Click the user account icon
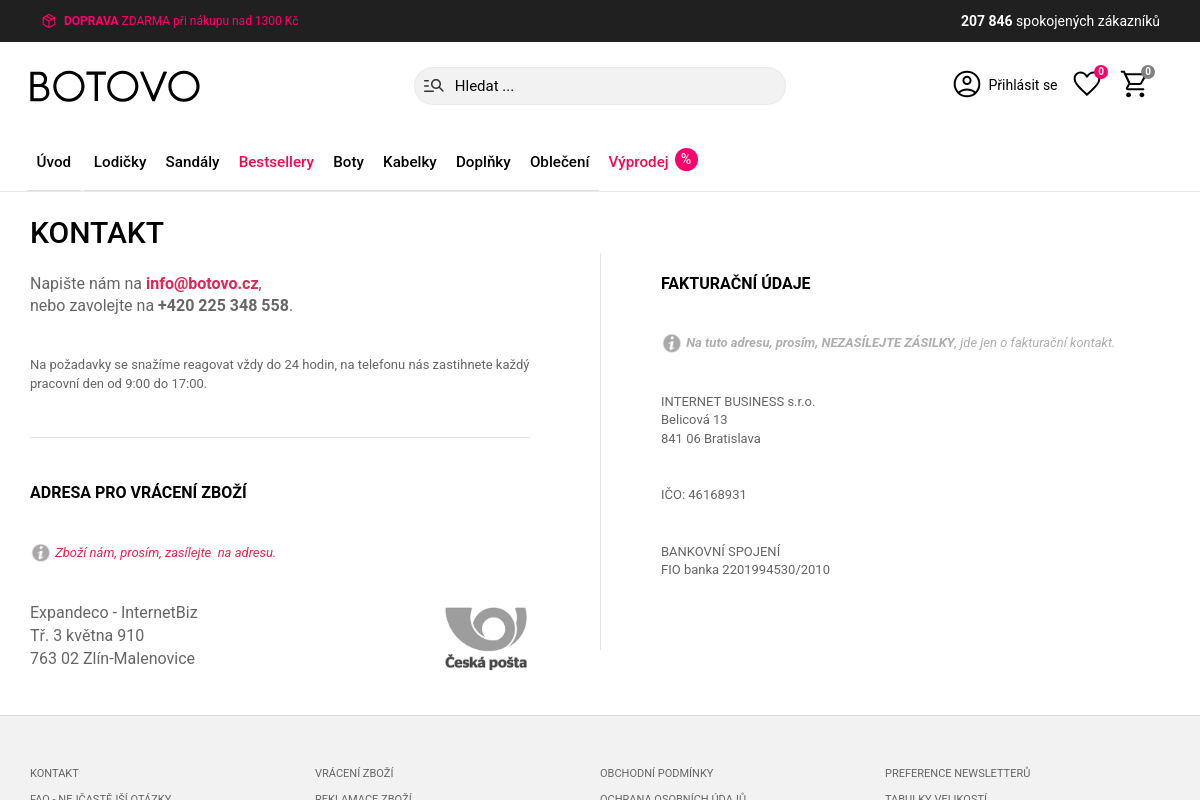Viewport: 1200px width, 800px height. pos(967,84)
